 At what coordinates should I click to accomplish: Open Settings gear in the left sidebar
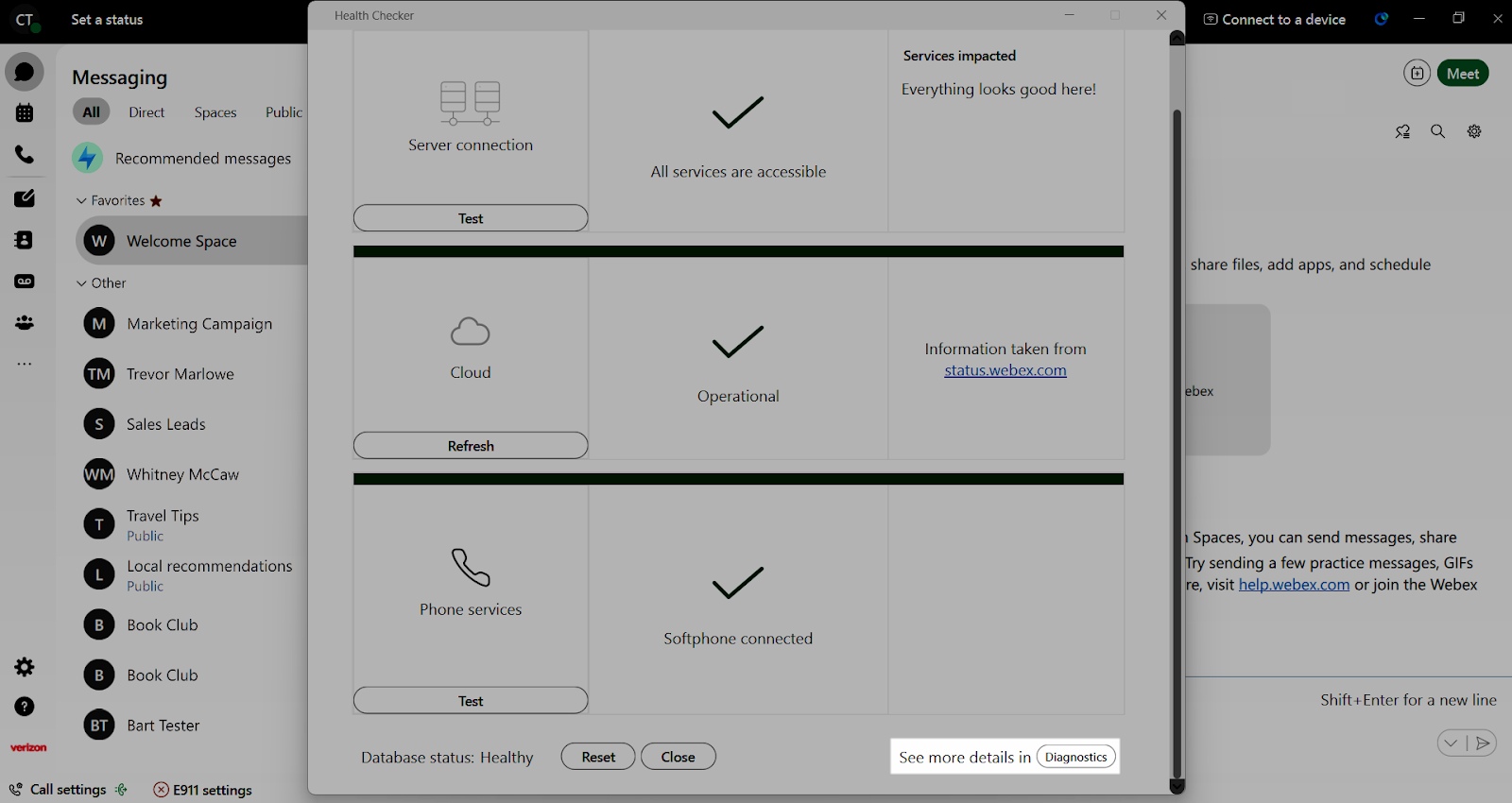point(25,667)
